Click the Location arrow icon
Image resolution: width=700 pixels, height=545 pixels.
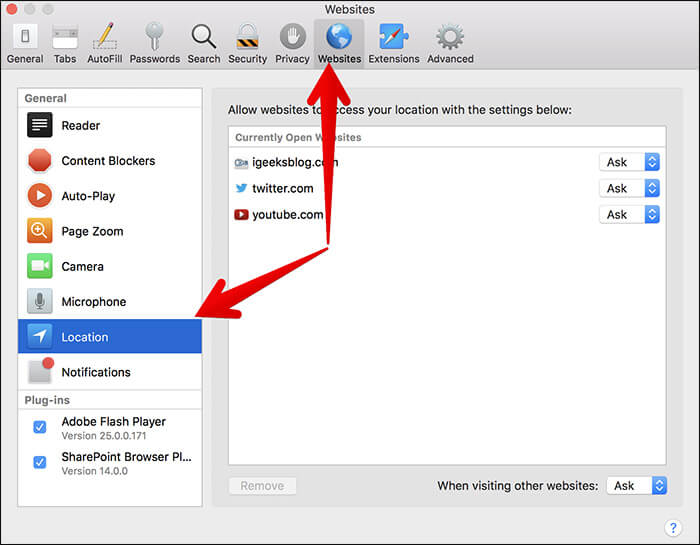pos(39,336)
